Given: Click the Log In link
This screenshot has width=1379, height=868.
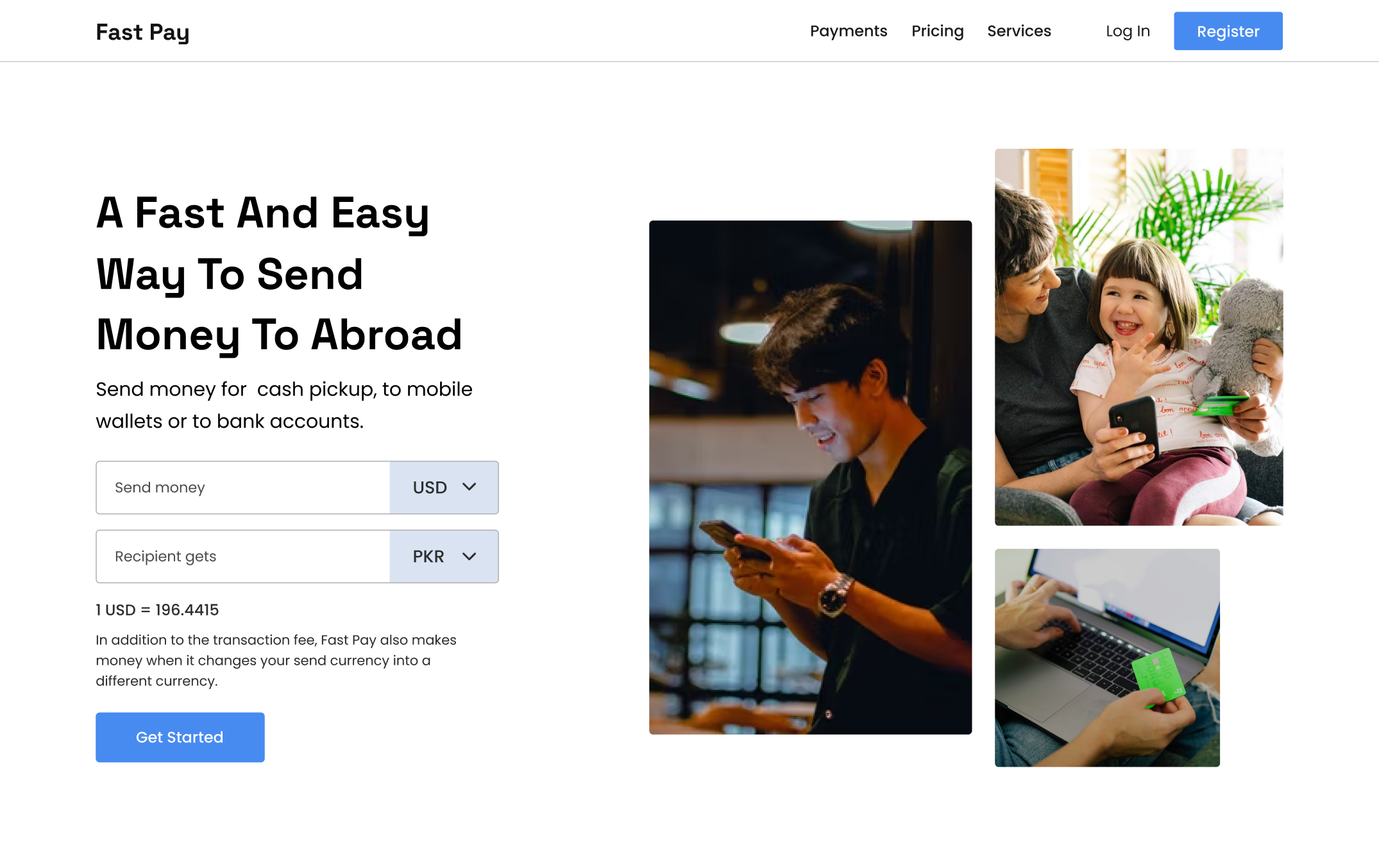Looking at the screenshot, I should (1128, 31).
